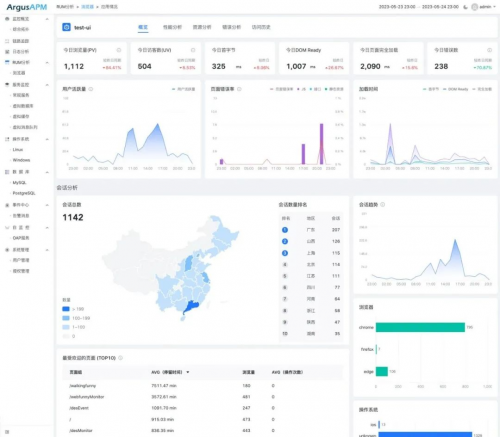Viewport: 500px width, 437px height.
Task: Click the info icon beside 今日访客数(UV)
Action: click(x=193, y=50)
